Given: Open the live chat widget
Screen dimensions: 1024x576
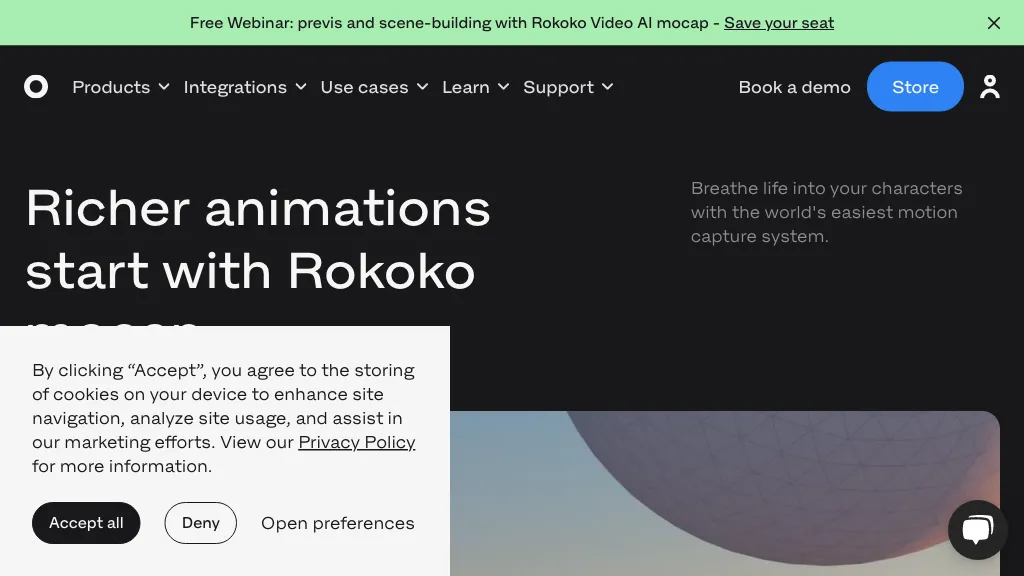Looking at the screenshot, I should [x=977, y=529].
